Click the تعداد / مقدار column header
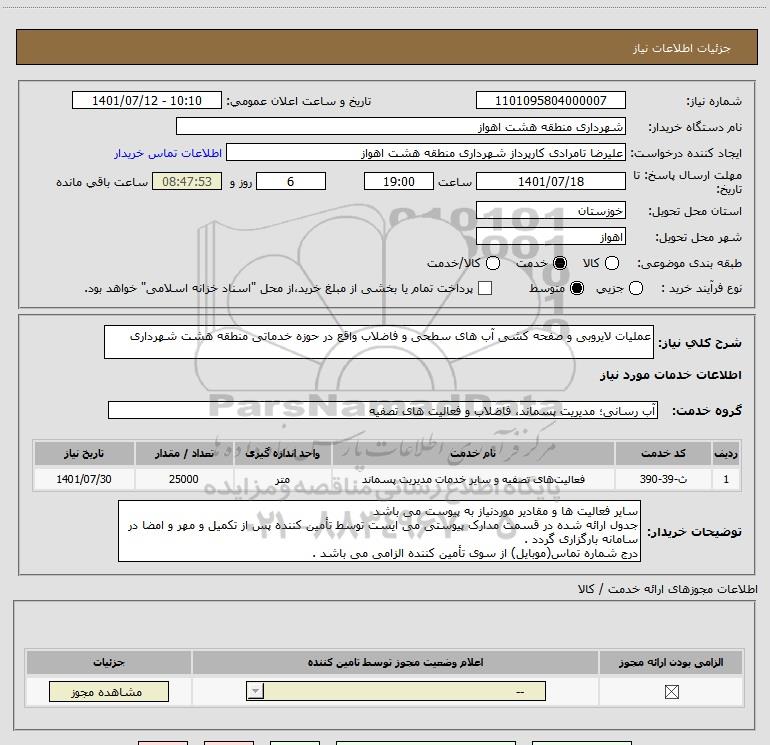 coord(184,453)
